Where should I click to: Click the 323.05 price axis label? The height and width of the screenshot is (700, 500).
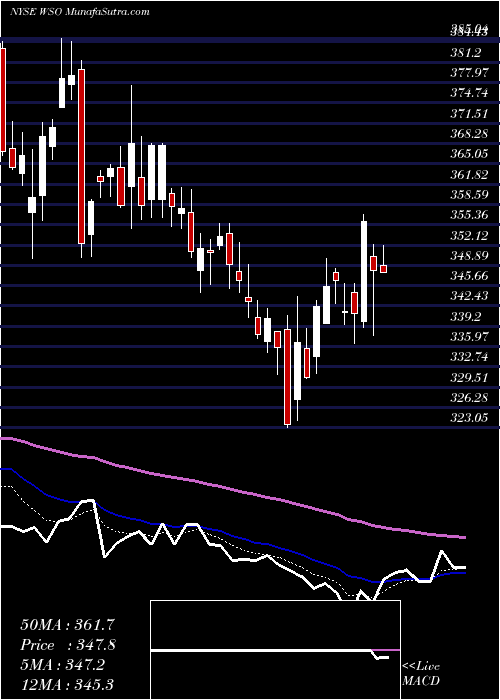(x=471, y=418)
